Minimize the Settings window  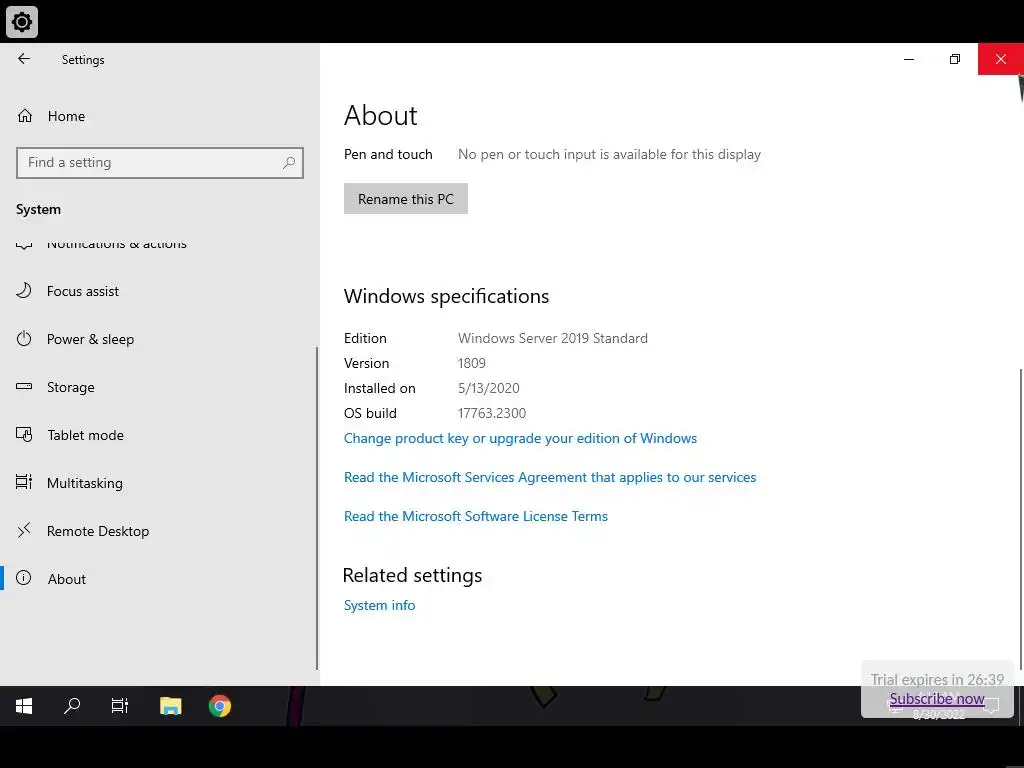[909, 59]
